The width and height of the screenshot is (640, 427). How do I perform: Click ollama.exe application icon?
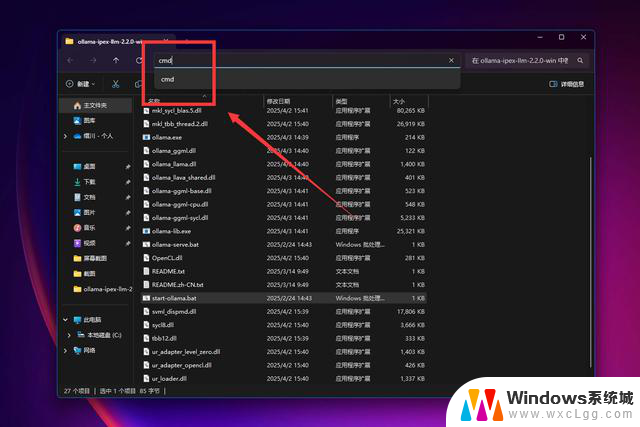point(146,138)
